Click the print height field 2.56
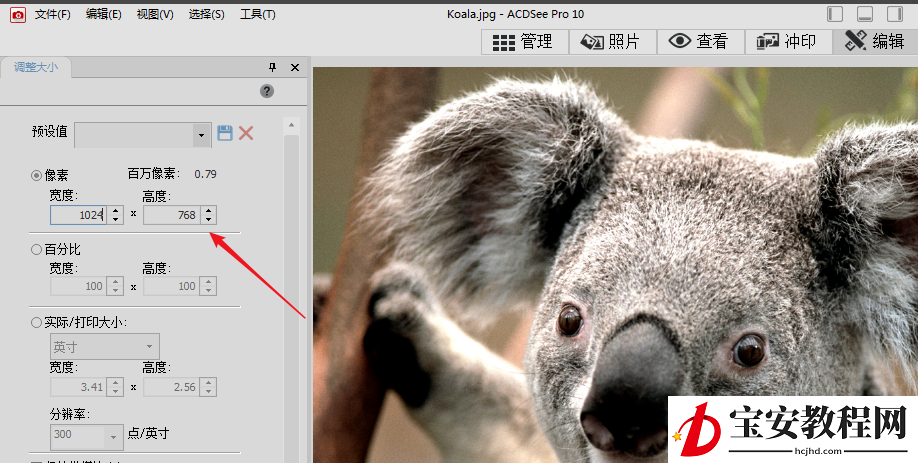The width and height of the screenshot is (918, 463). pos(172,387)
